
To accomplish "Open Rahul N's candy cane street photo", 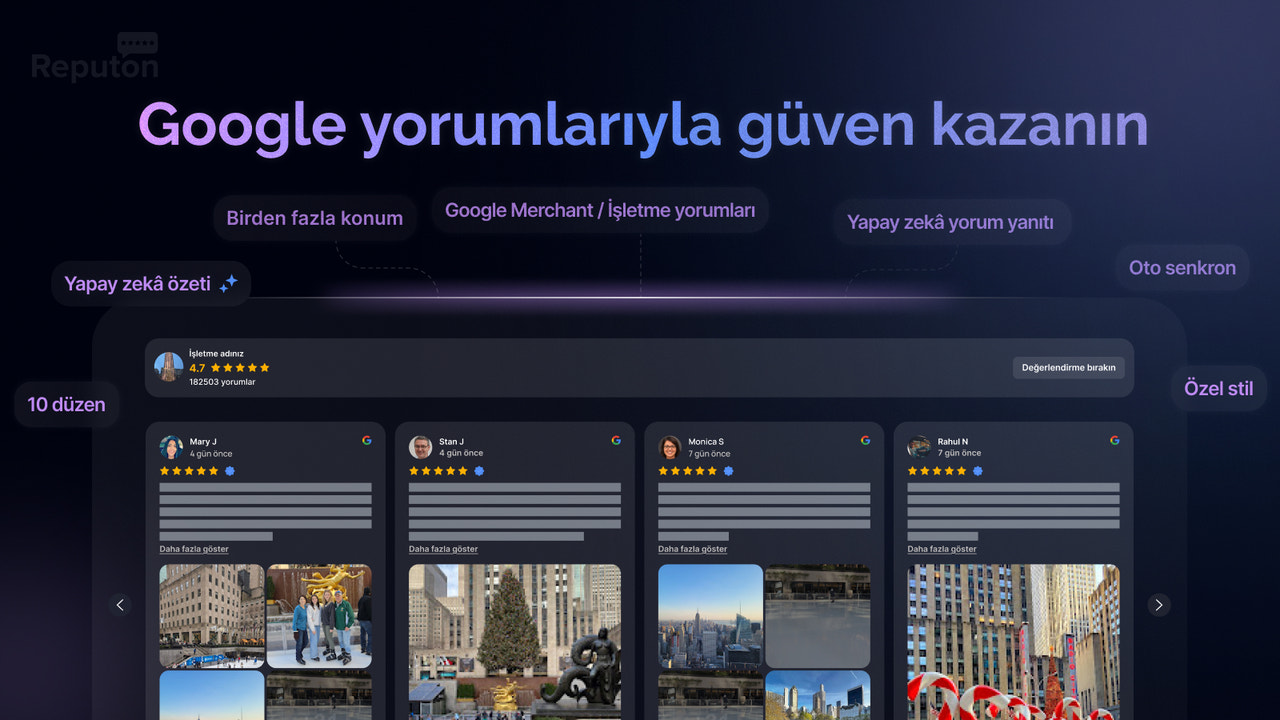I will pyautogui.click(x=1014, y=642).
